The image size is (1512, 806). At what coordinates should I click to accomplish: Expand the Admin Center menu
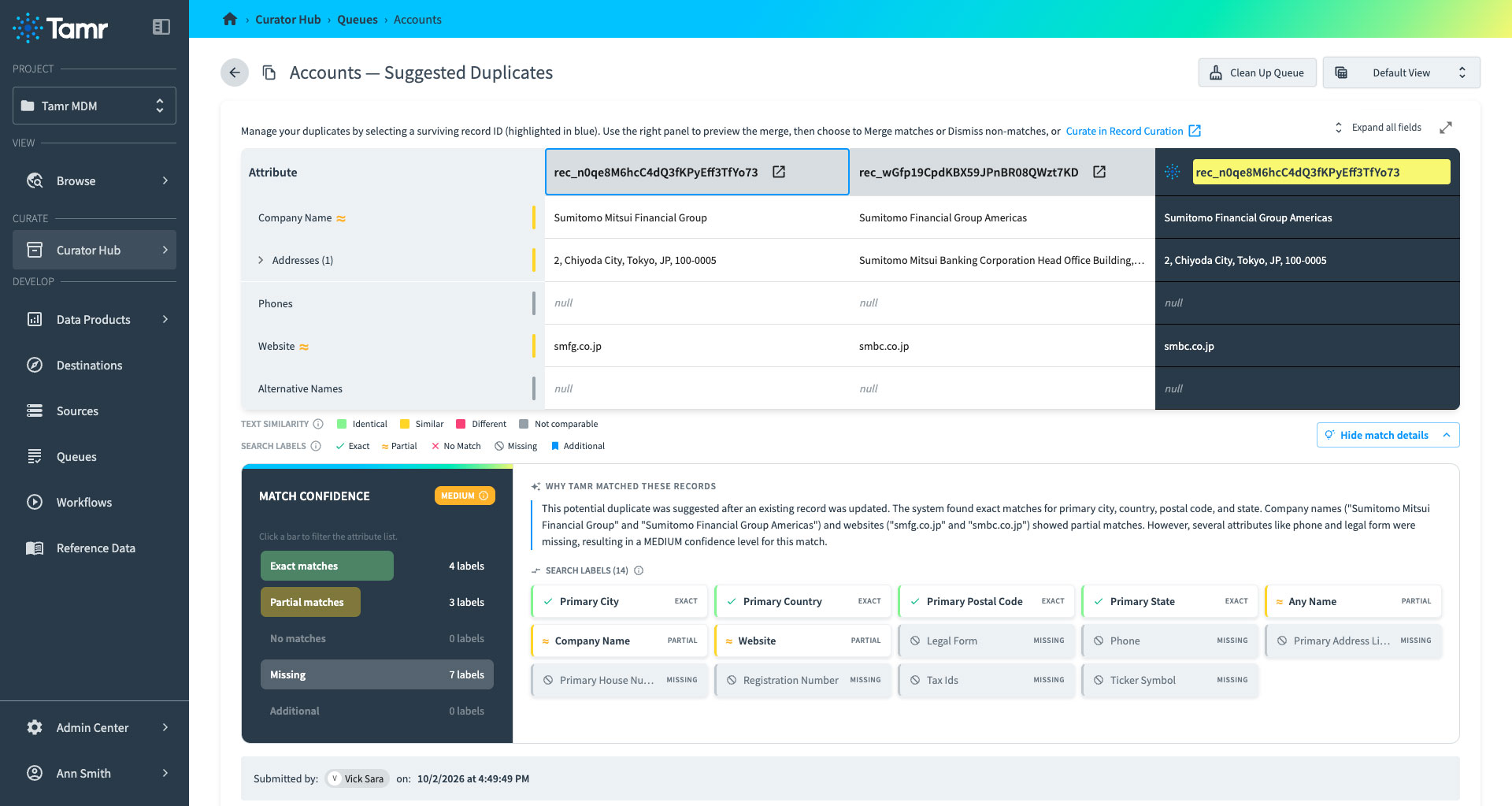(94, 728)
